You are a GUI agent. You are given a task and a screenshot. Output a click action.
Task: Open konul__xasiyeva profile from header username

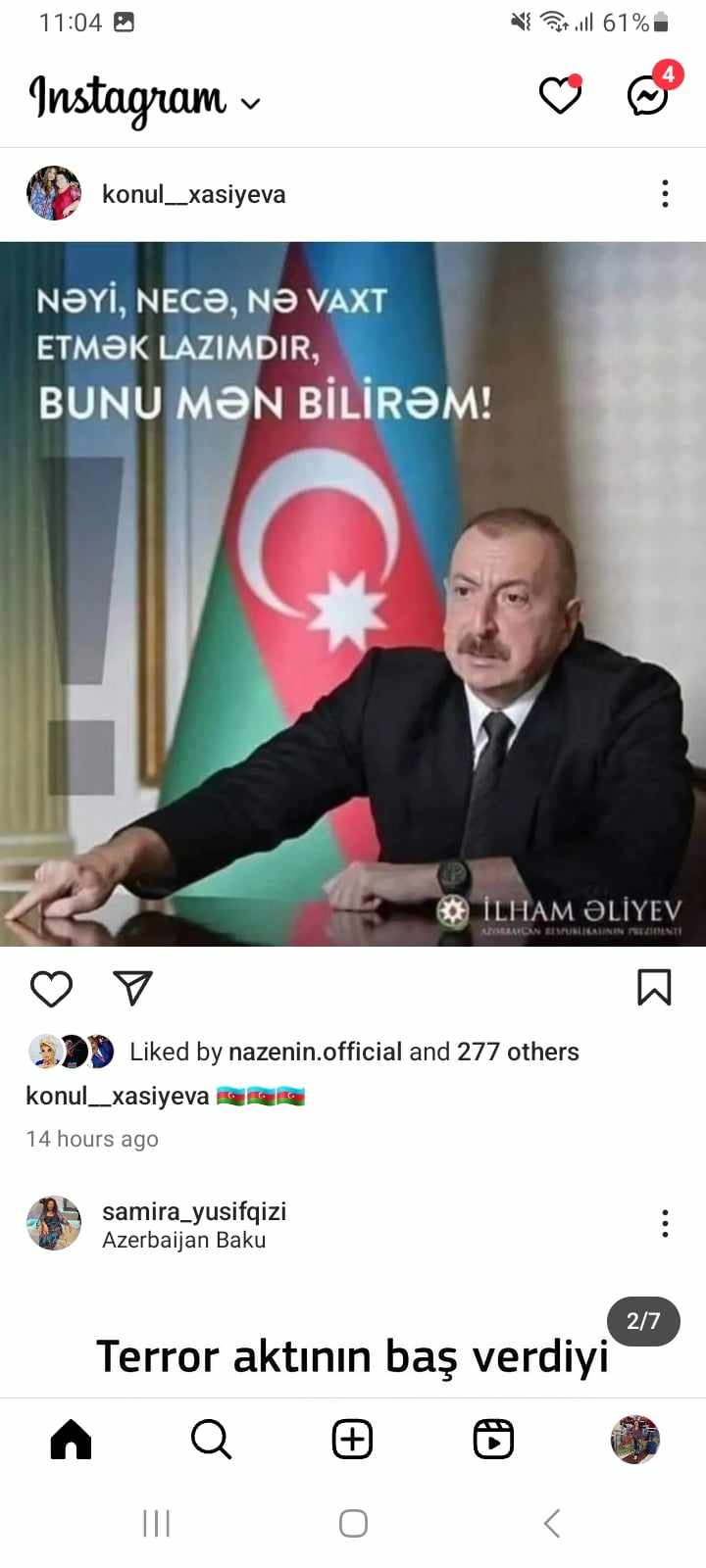[x=194, y=194]
